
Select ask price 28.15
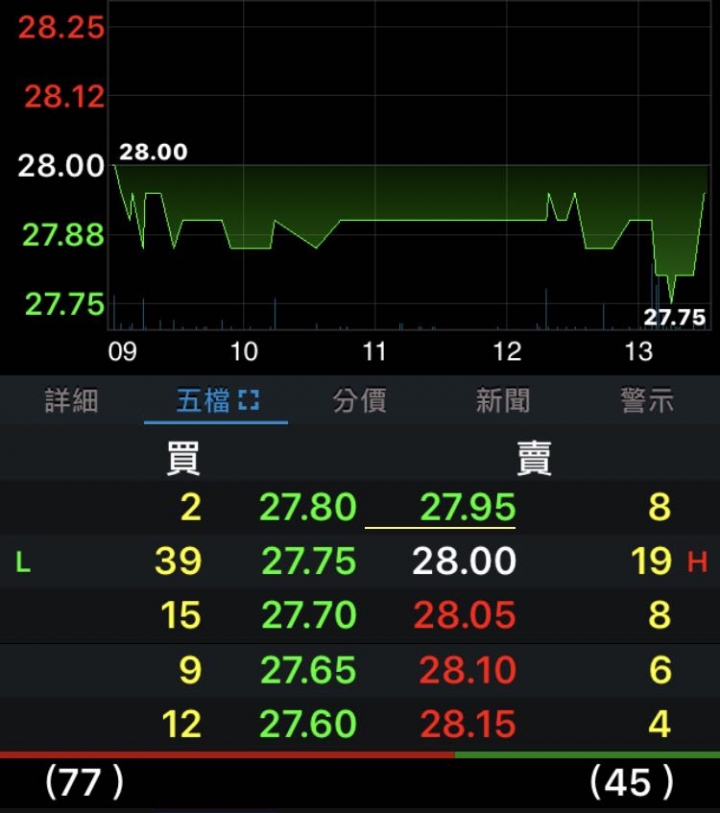click(x=468, y=724)
